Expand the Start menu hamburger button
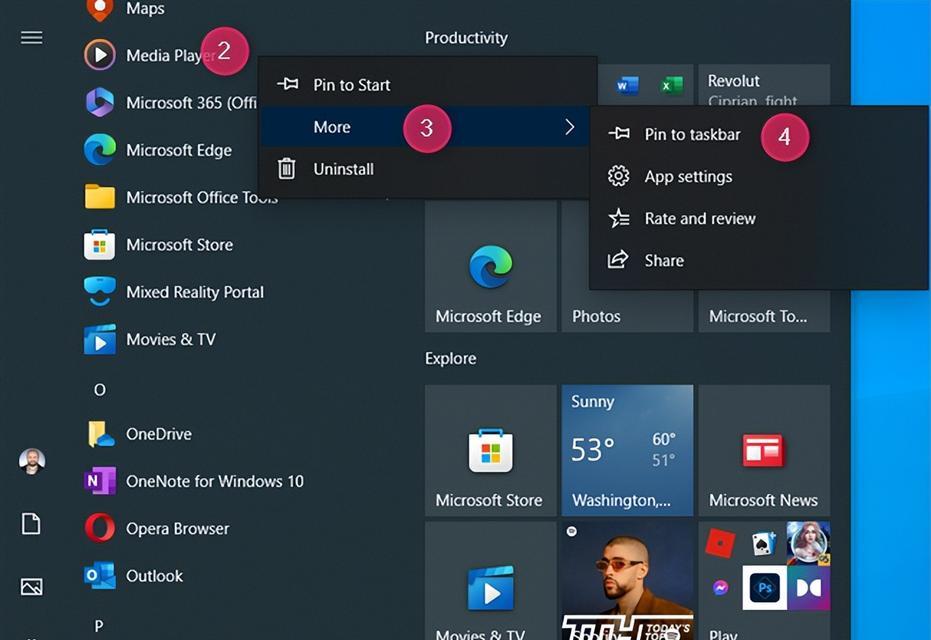 [31, 38]
